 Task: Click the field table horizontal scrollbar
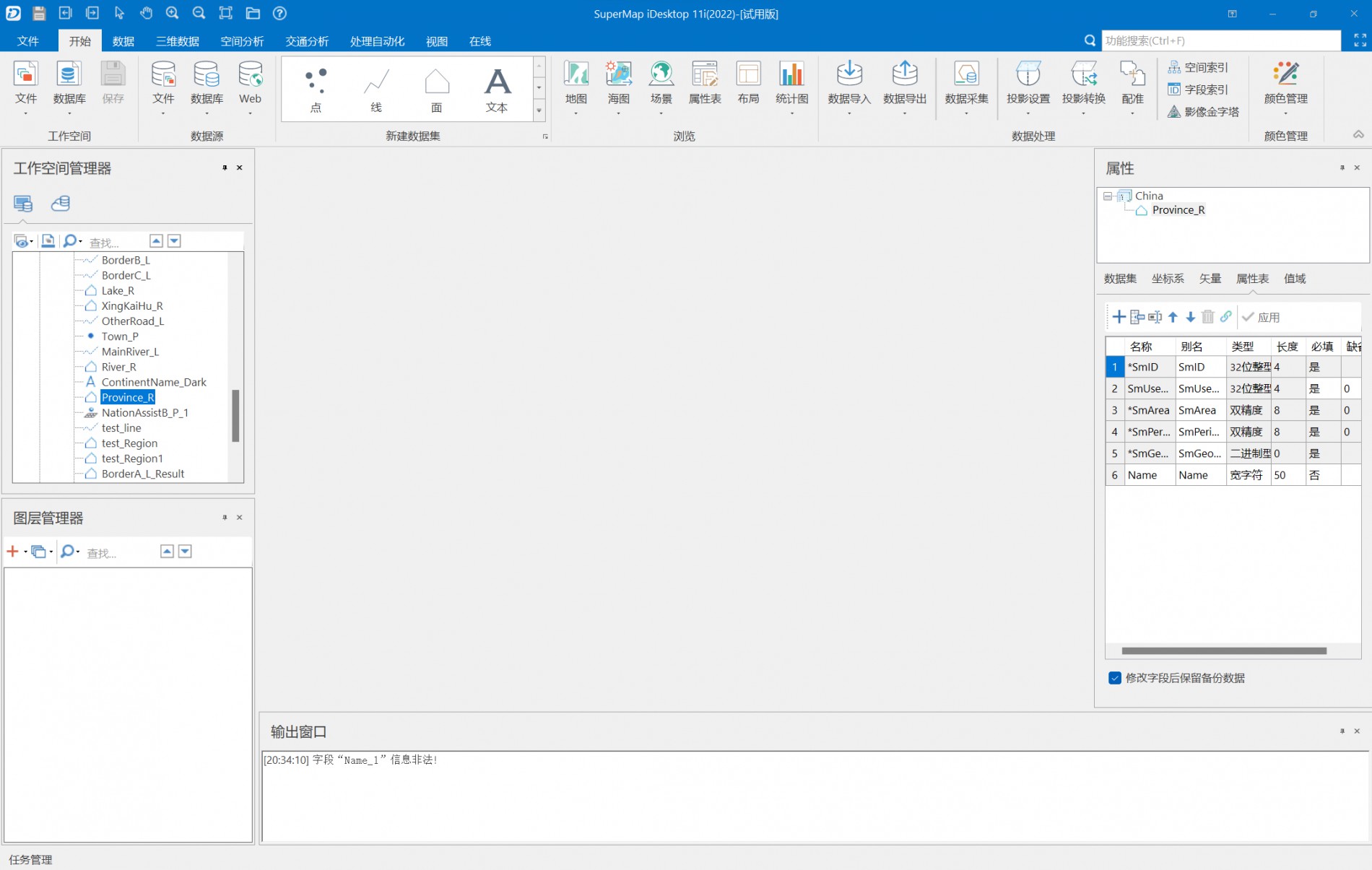tap(1224, 651)
